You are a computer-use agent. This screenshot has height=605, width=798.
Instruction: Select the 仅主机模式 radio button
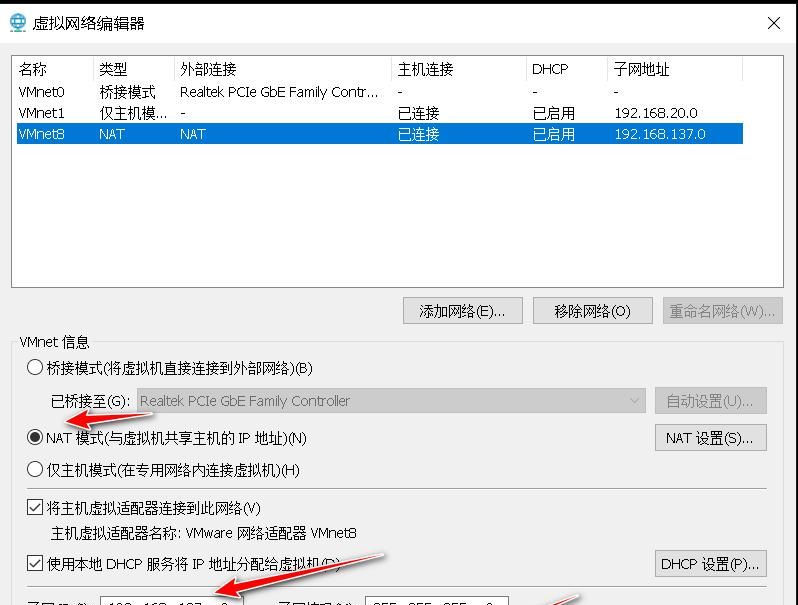35,469
